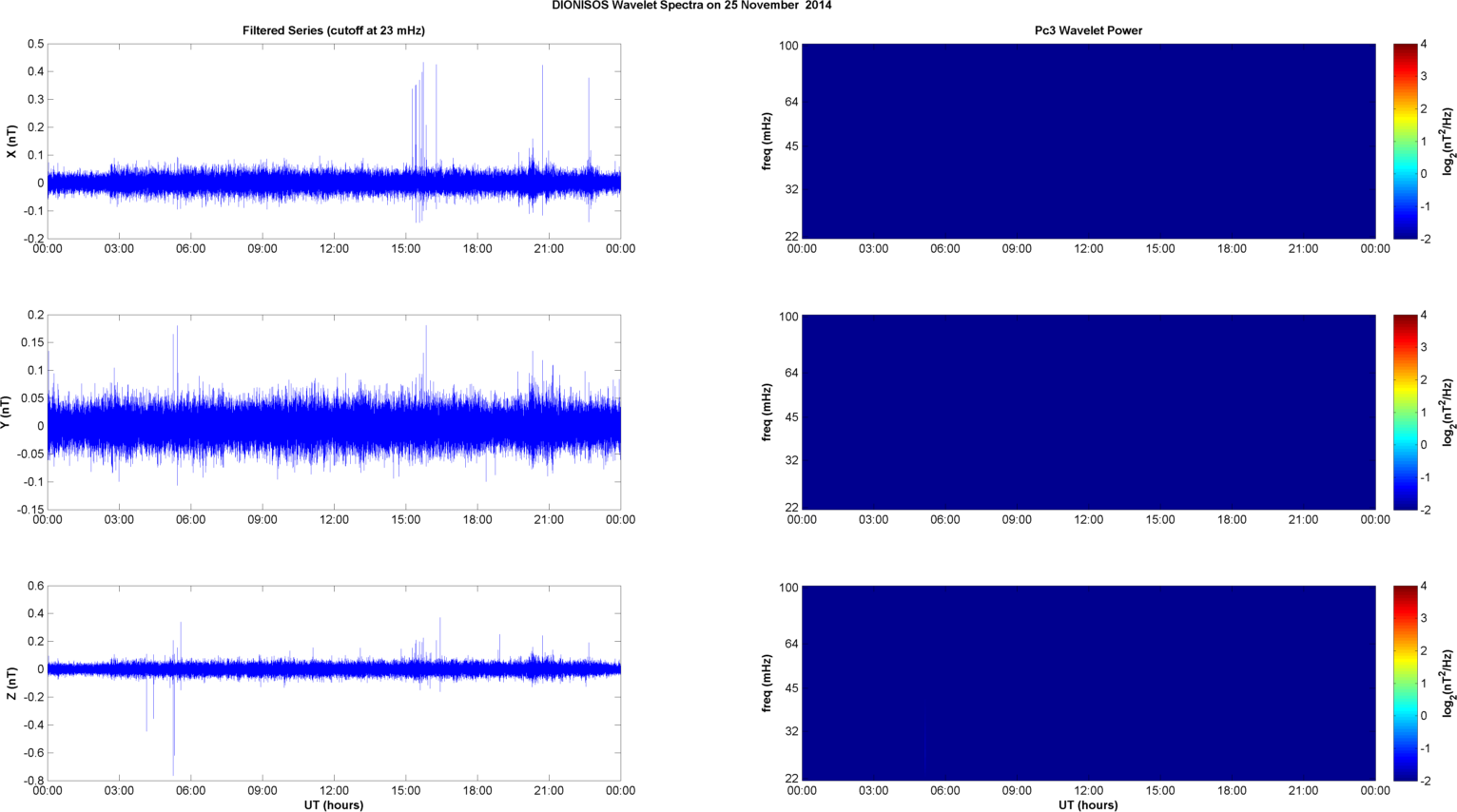Click 'UT (hours)' label under the Z series
The height and width of the screenshot is (812, 1457).
point(334,804)
